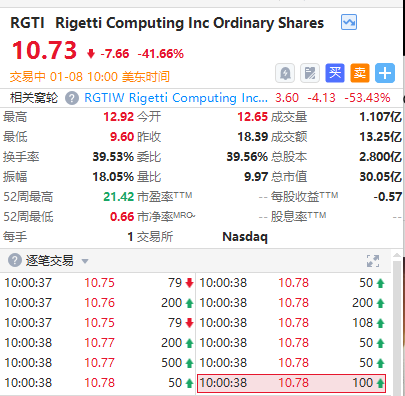Click the price change -7.66
Viewport: 405px width, 396px height.
pos(115,54)
